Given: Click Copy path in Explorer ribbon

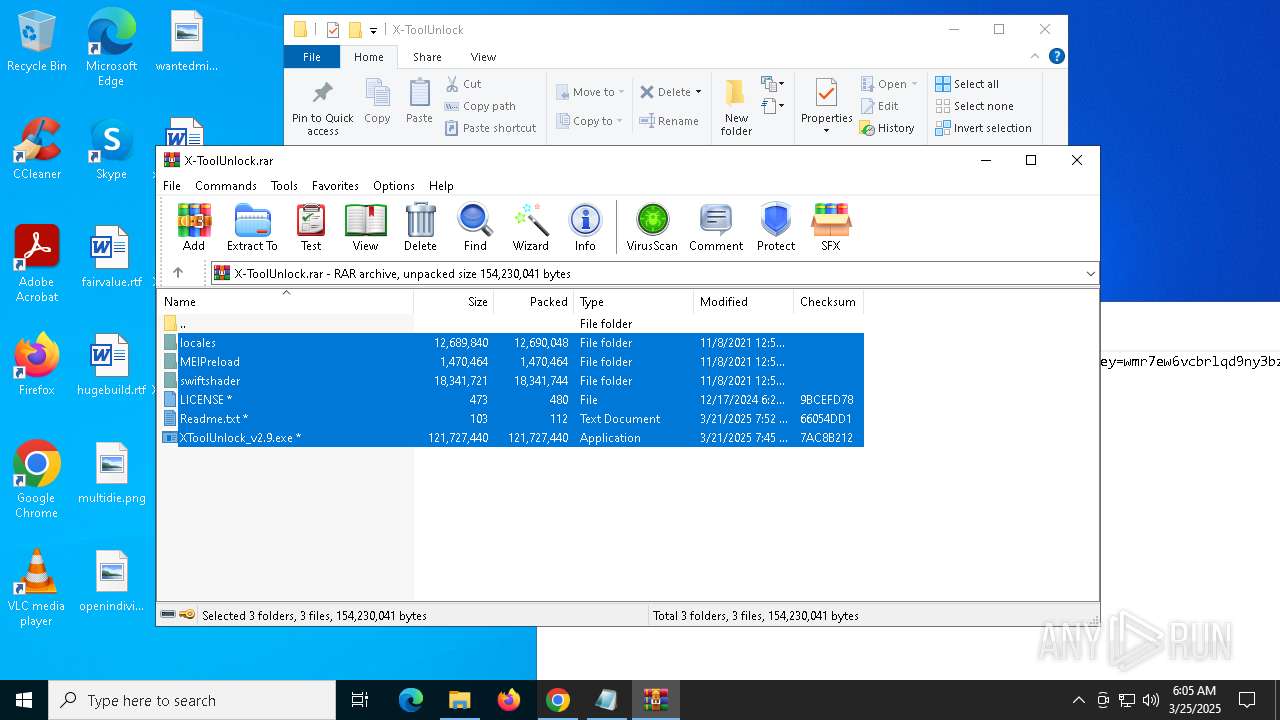Looking at the screenshot, I should pos(480,106).
